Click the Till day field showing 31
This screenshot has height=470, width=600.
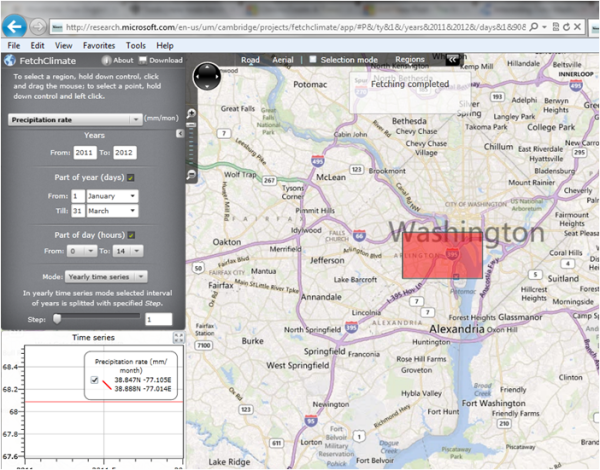78,211
